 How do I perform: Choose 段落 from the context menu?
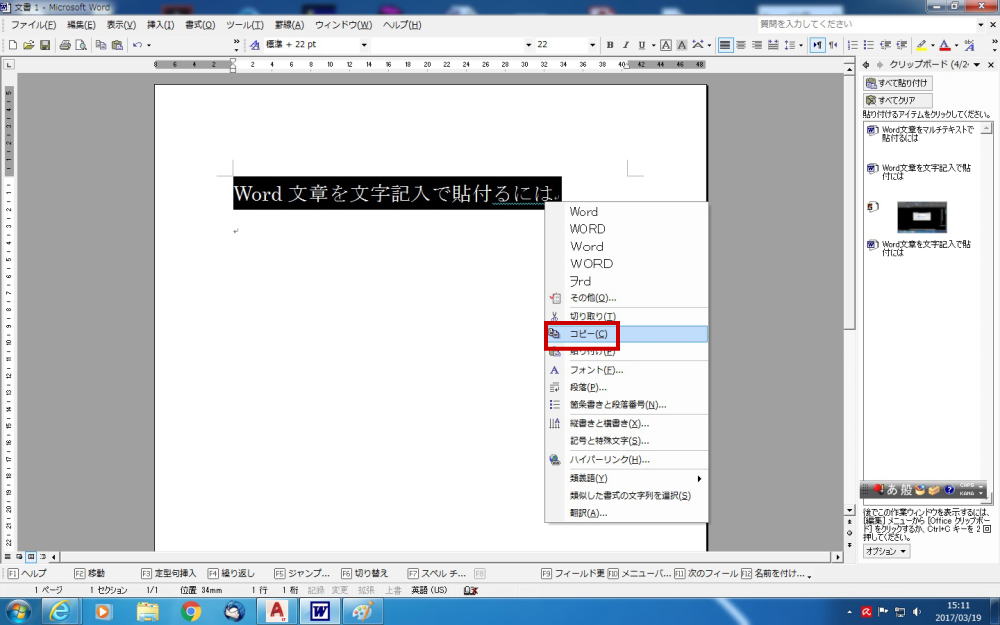(x=627, y=387)
